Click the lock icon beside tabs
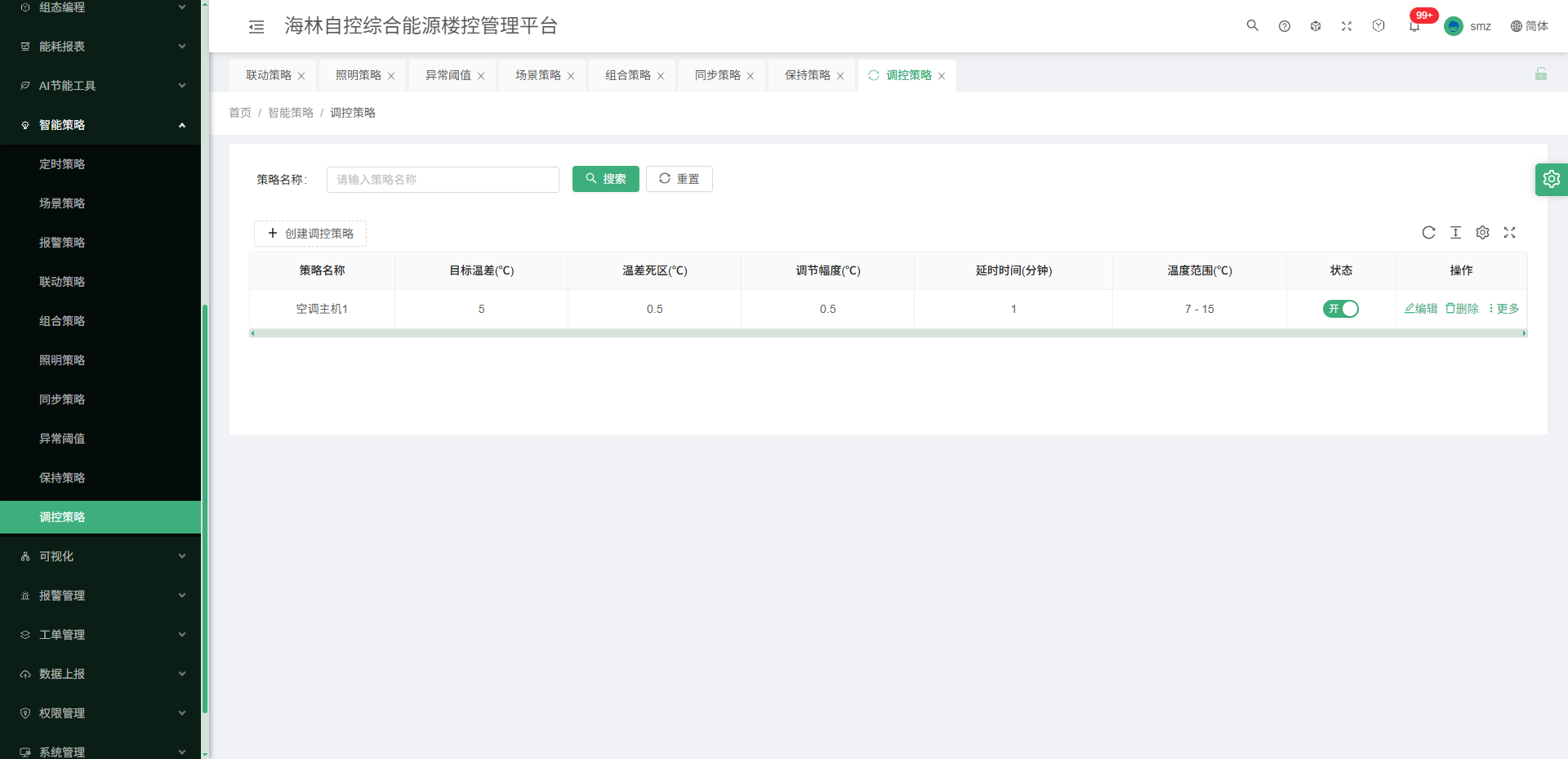The image size is (1568, 759). point(1541,74)
